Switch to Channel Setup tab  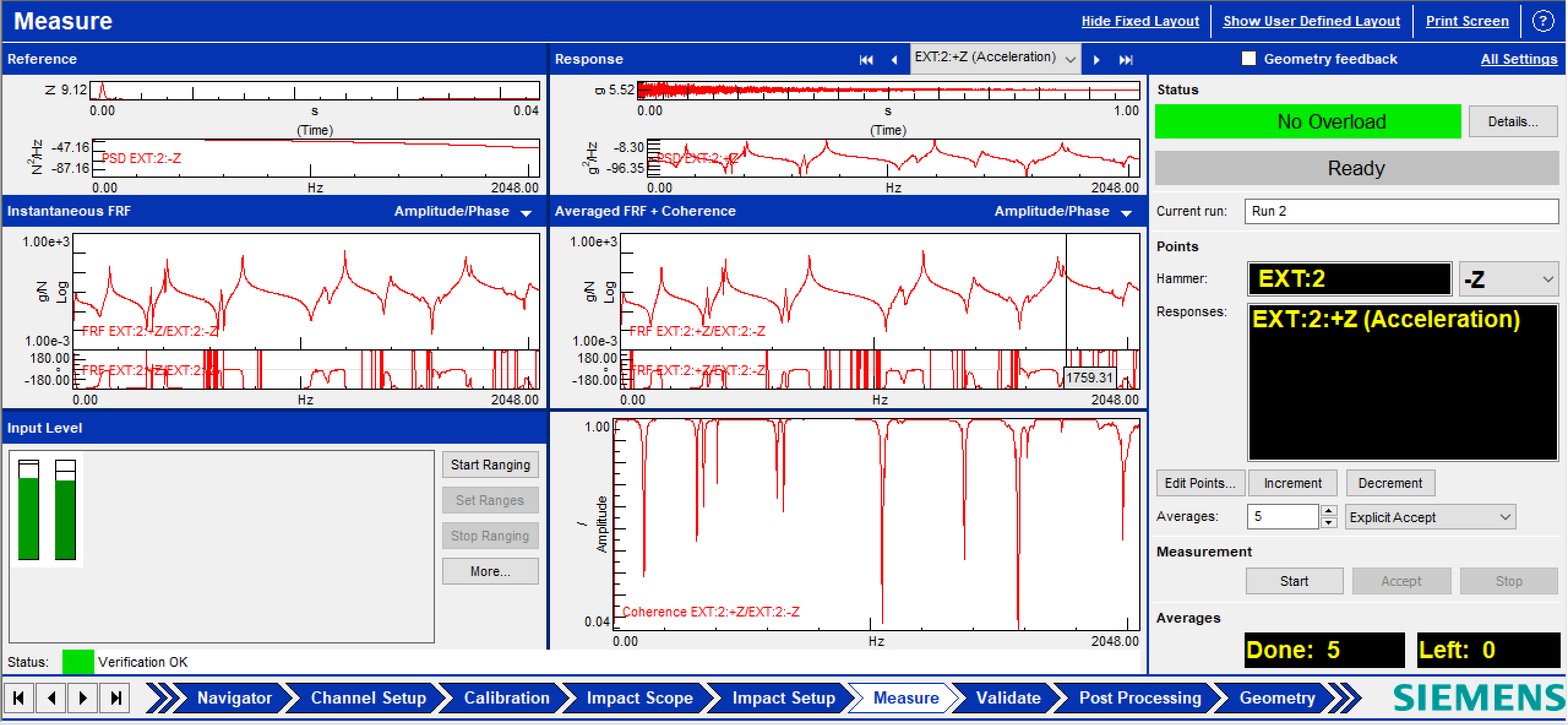(368, 698)
